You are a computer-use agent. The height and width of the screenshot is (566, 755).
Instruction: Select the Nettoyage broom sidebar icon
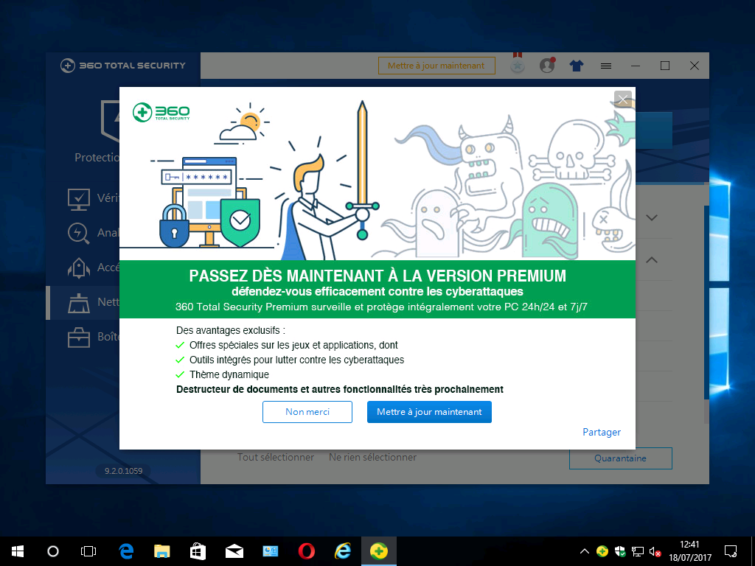click(78, 303)
